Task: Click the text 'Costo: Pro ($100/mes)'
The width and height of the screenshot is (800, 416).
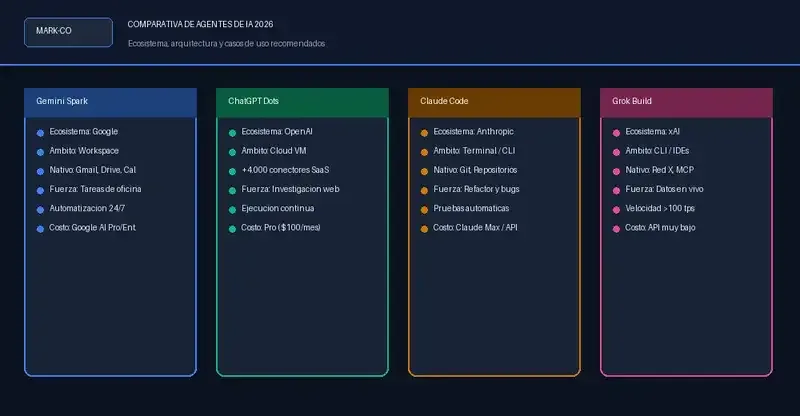Action: 281,228
